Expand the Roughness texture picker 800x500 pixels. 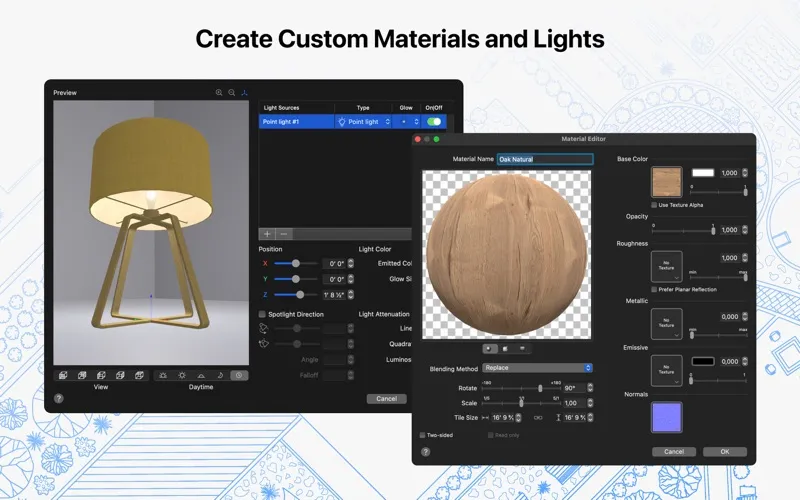tap(666, 266)
